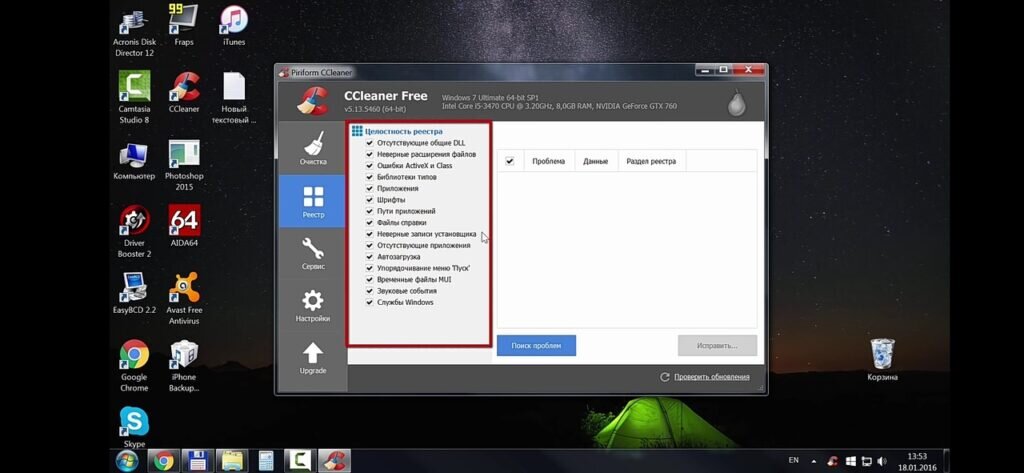Screen dimensions: 1024x473
Task: Click the Windows Start button
Action: tap(127, 461)
